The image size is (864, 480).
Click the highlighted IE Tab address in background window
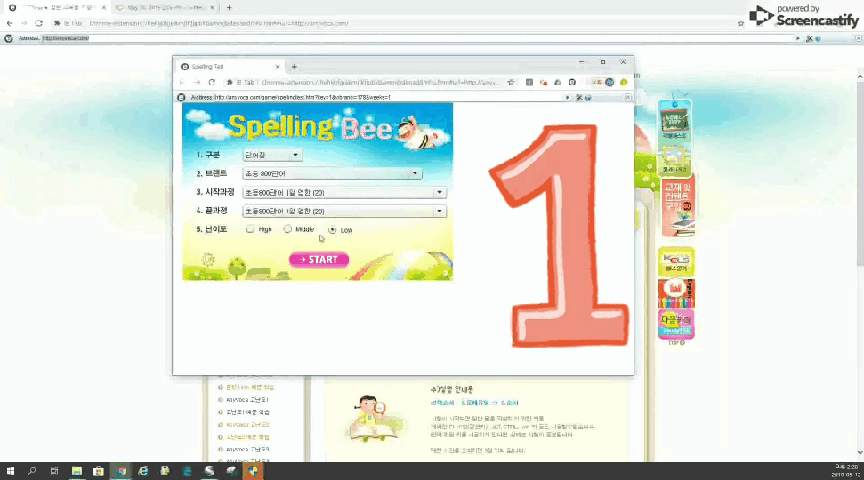point(66,39)
